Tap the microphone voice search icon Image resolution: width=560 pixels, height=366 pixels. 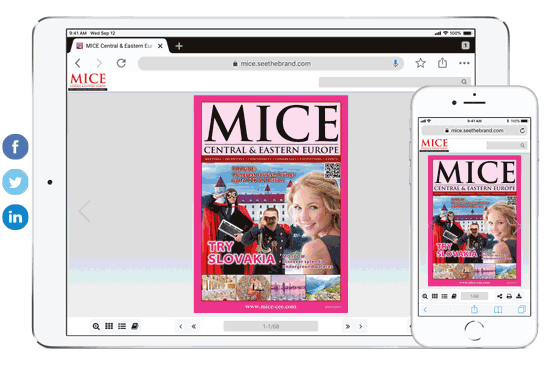395,64
